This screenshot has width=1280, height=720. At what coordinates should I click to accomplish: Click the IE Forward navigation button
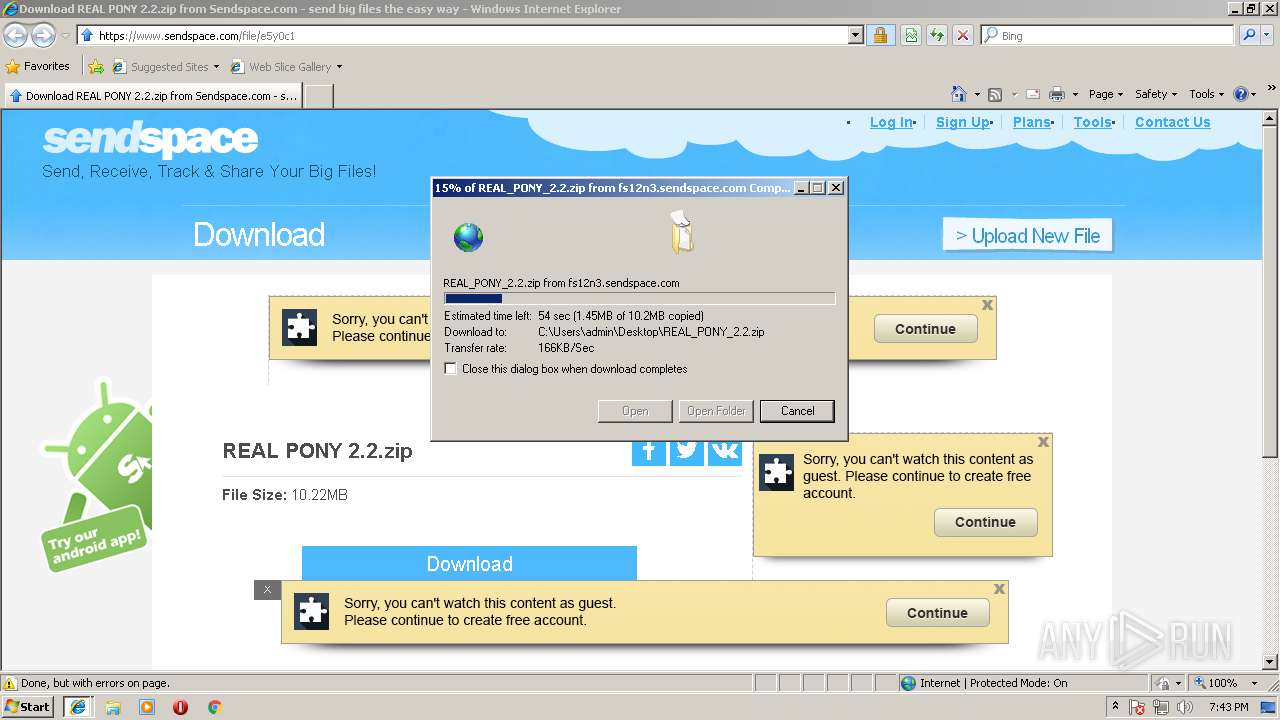[43, 36]
